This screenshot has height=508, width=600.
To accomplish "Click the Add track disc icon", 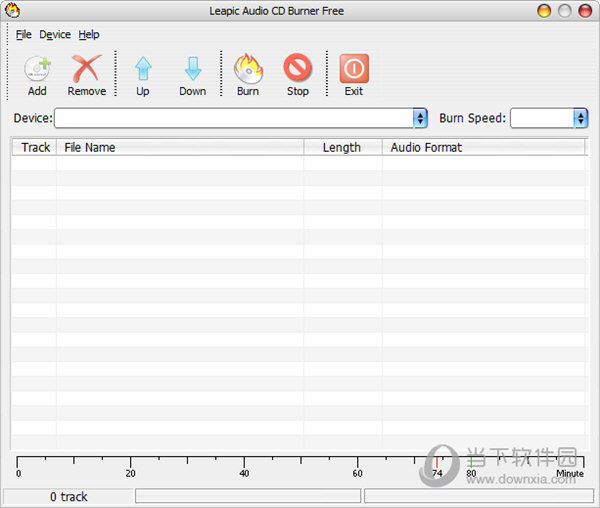I will (37, 69).
